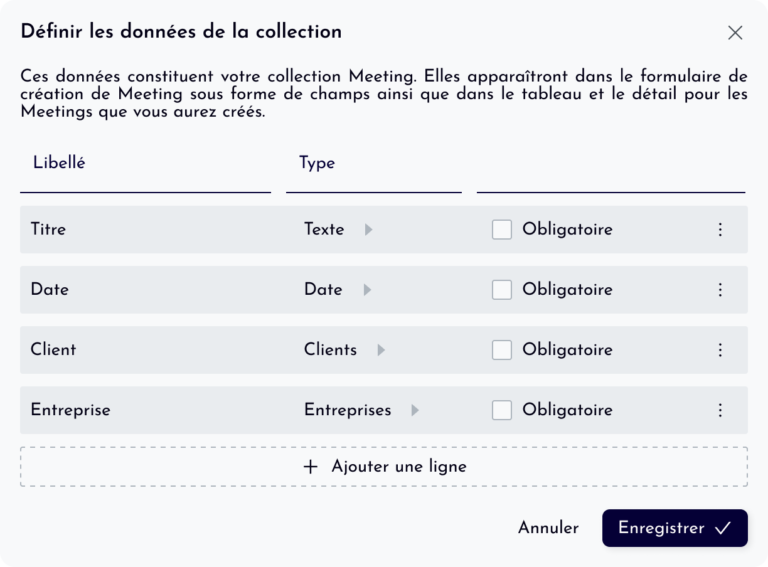Select the Entreprise label field
This screenshot has width=768, height=567.
click(150, 410)
